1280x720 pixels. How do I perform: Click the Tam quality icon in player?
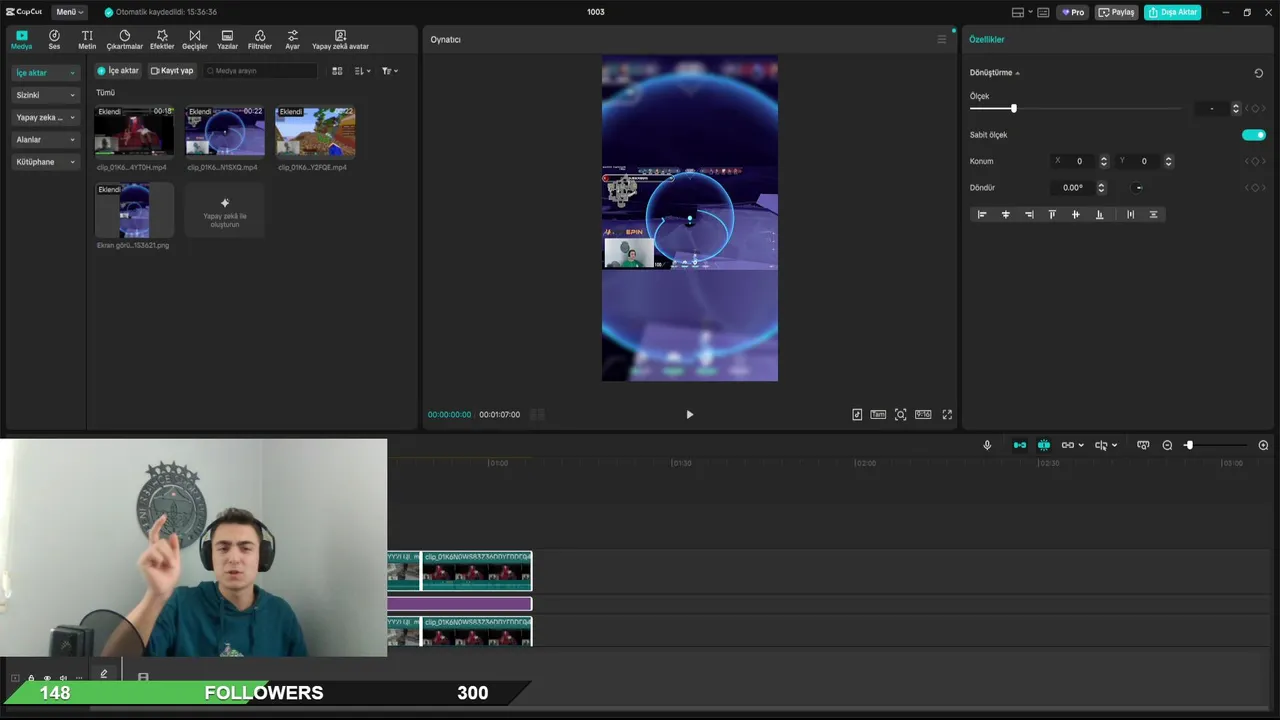pos(878,414)
